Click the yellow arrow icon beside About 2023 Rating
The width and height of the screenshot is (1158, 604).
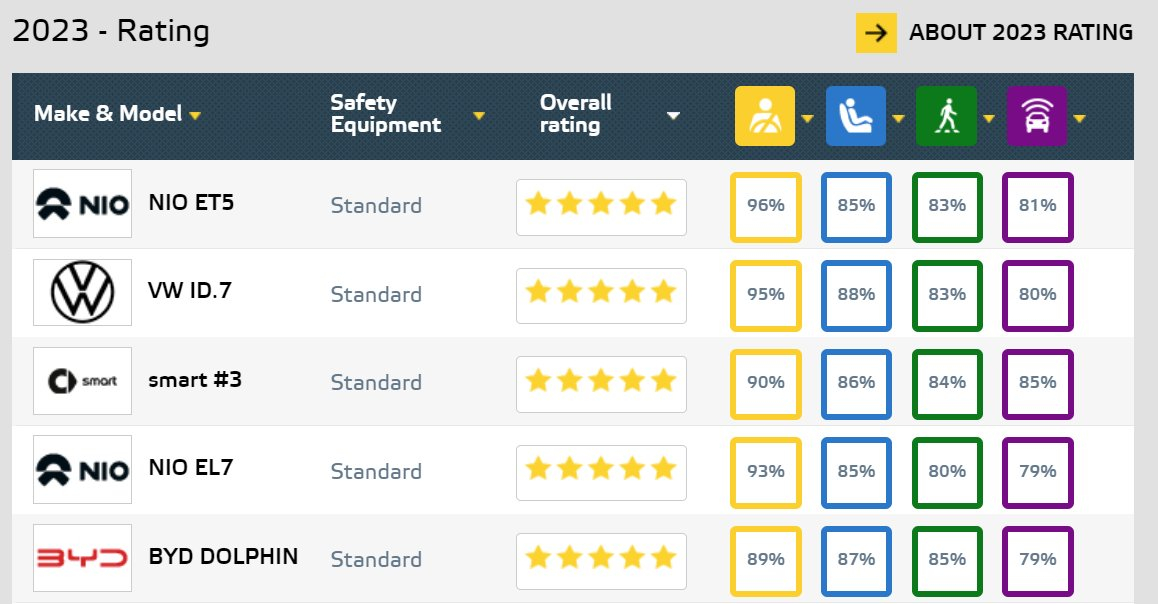pos(876,32)
